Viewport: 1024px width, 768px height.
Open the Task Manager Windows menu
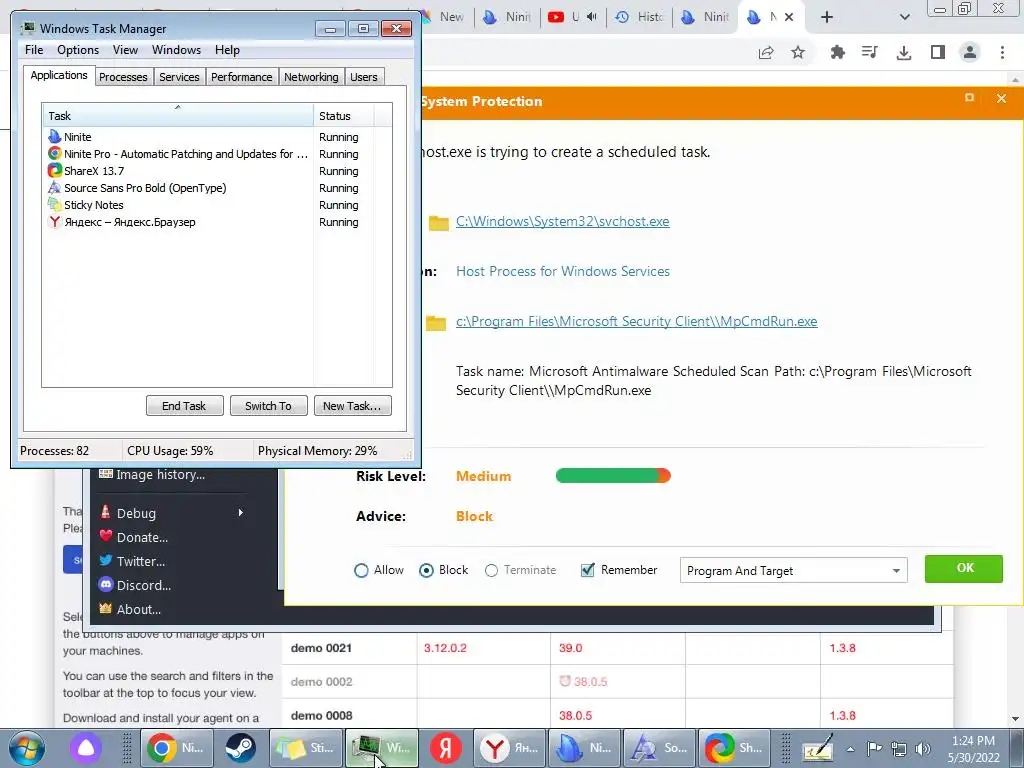176,50
